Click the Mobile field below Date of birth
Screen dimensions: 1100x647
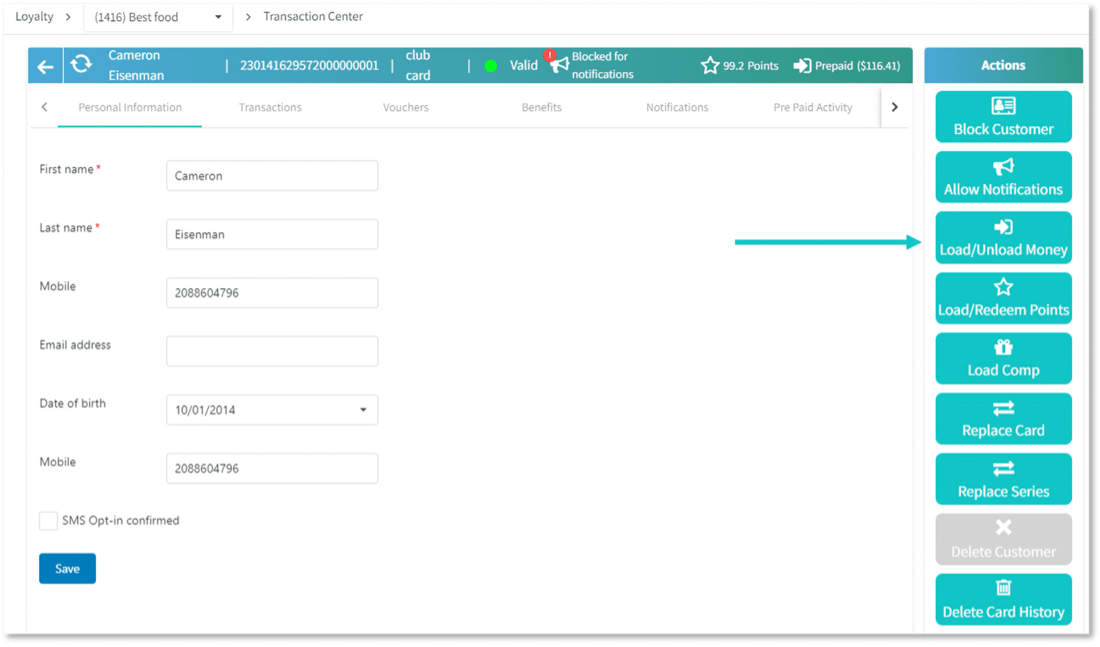(272, 468)
